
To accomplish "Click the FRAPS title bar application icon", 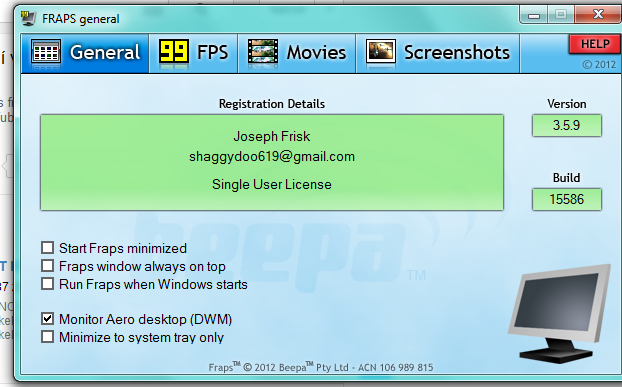I will (28, 18).
